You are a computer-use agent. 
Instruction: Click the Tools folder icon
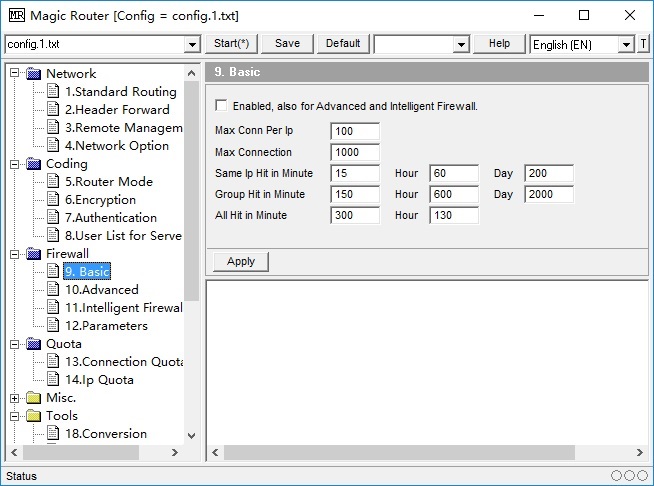point(33,416)
